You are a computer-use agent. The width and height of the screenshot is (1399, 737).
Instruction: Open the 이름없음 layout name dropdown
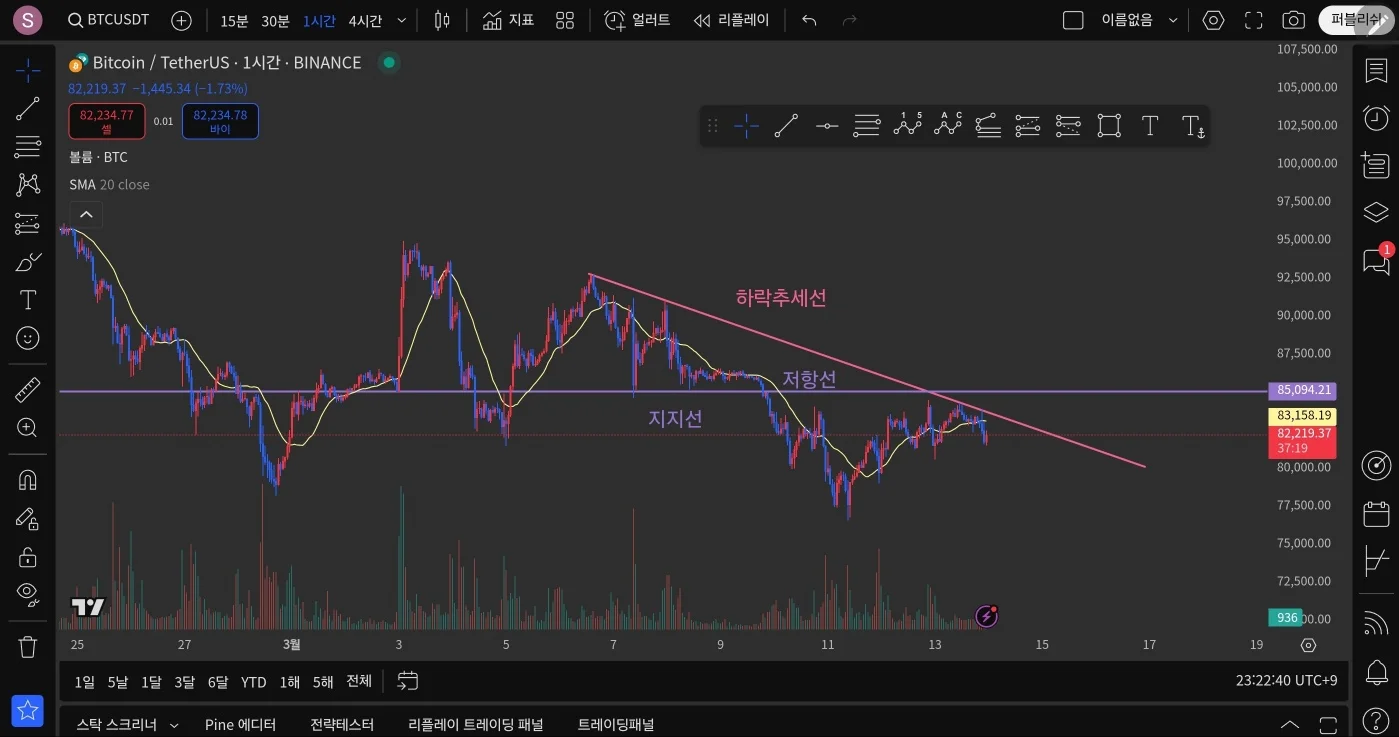1140,20
